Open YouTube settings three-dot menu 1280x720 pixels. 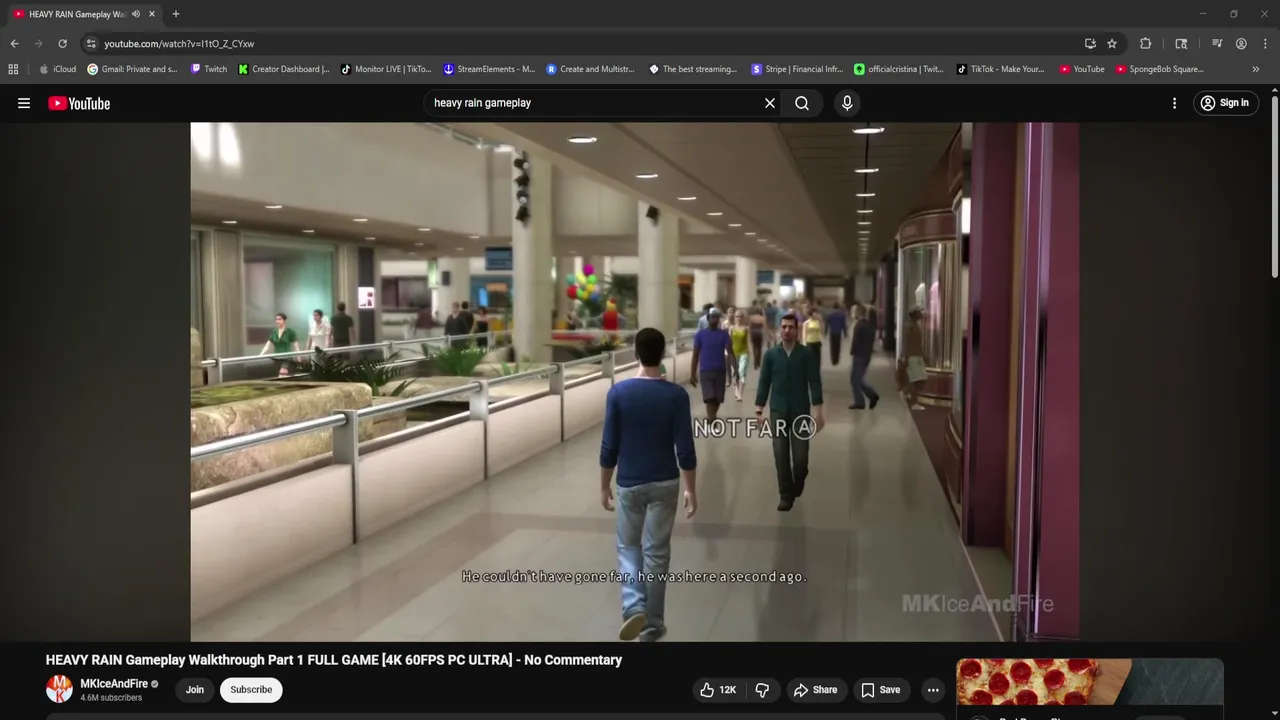(x=1174, y=103)
